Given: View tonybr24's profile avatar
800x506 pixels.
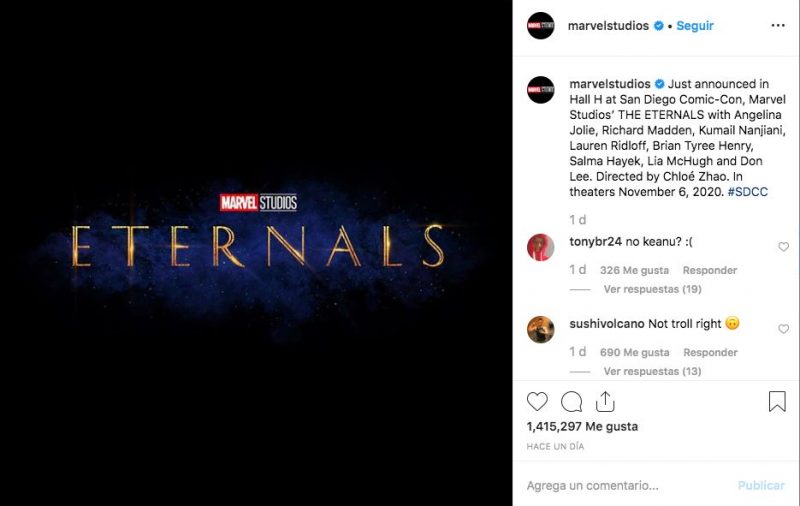Looking at the screenshot, I should coord(541,247).
